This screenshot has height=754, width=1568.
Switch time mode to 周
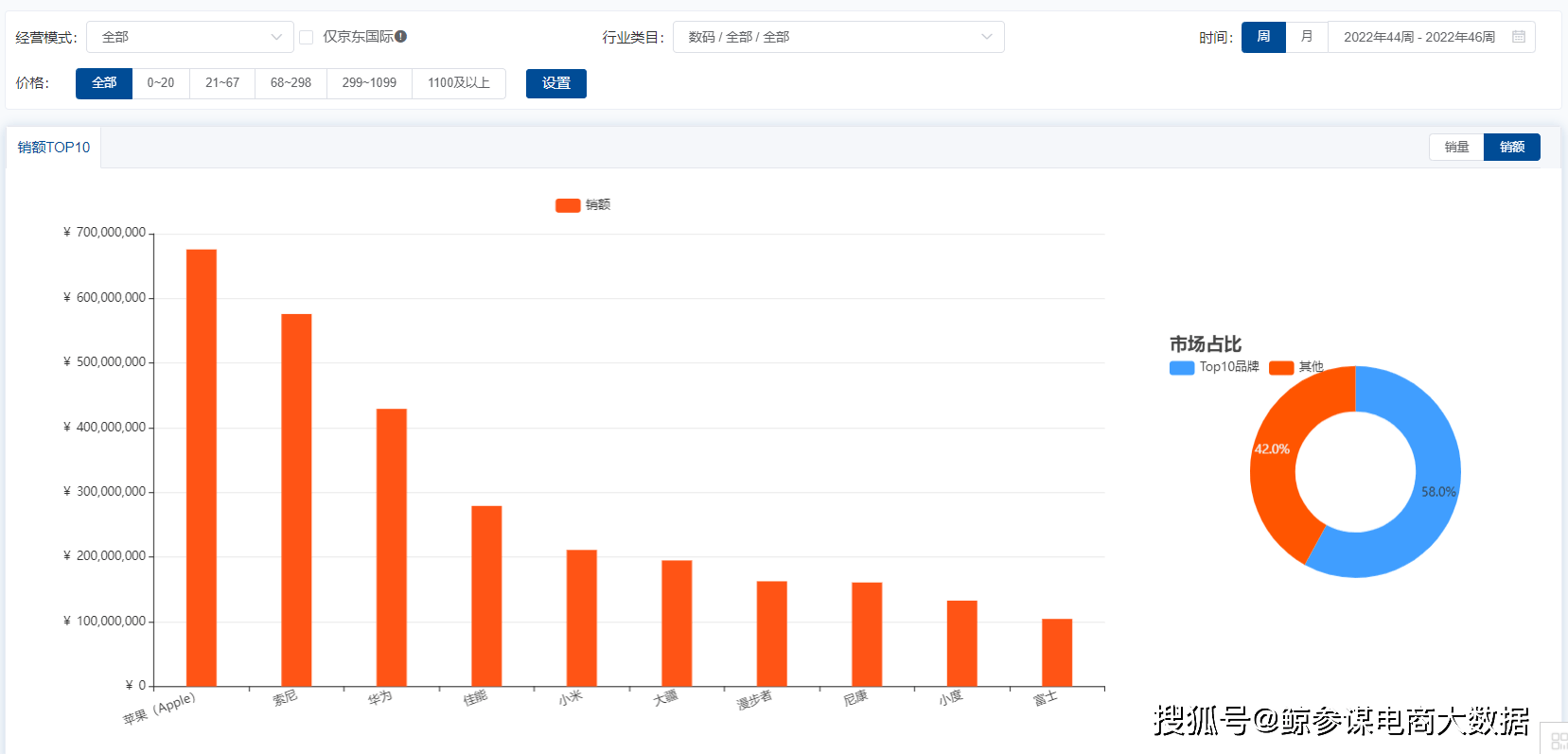click(x=1263, y=37)
